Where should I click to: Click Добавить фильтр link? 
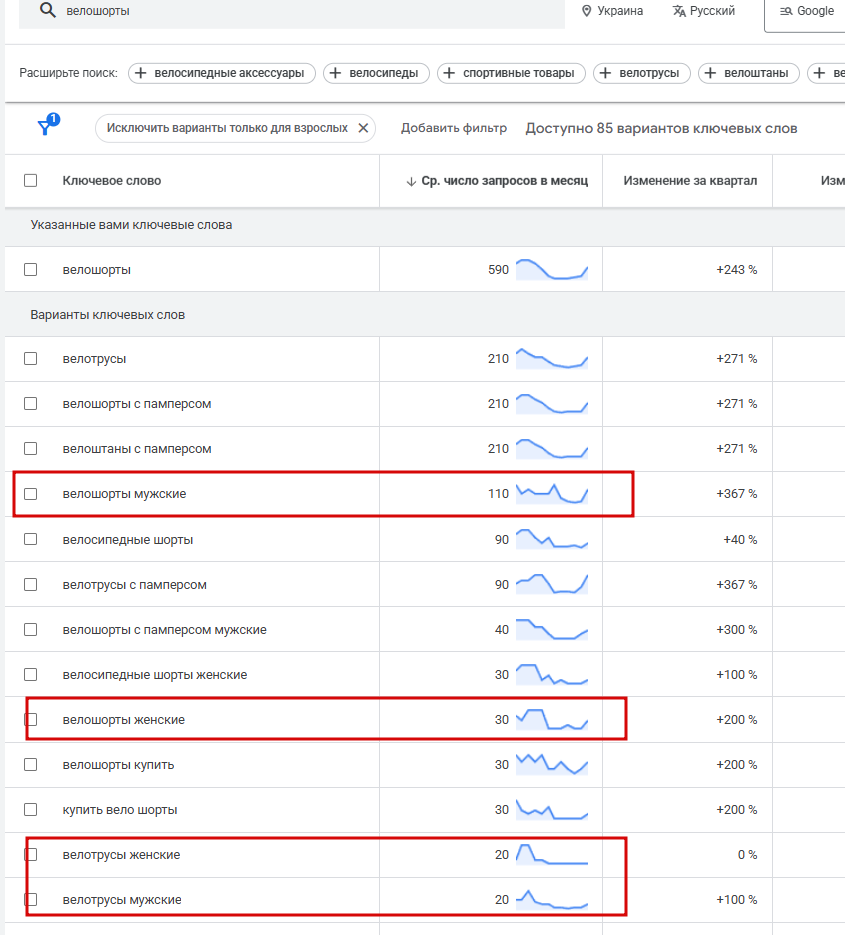point(454,128)
